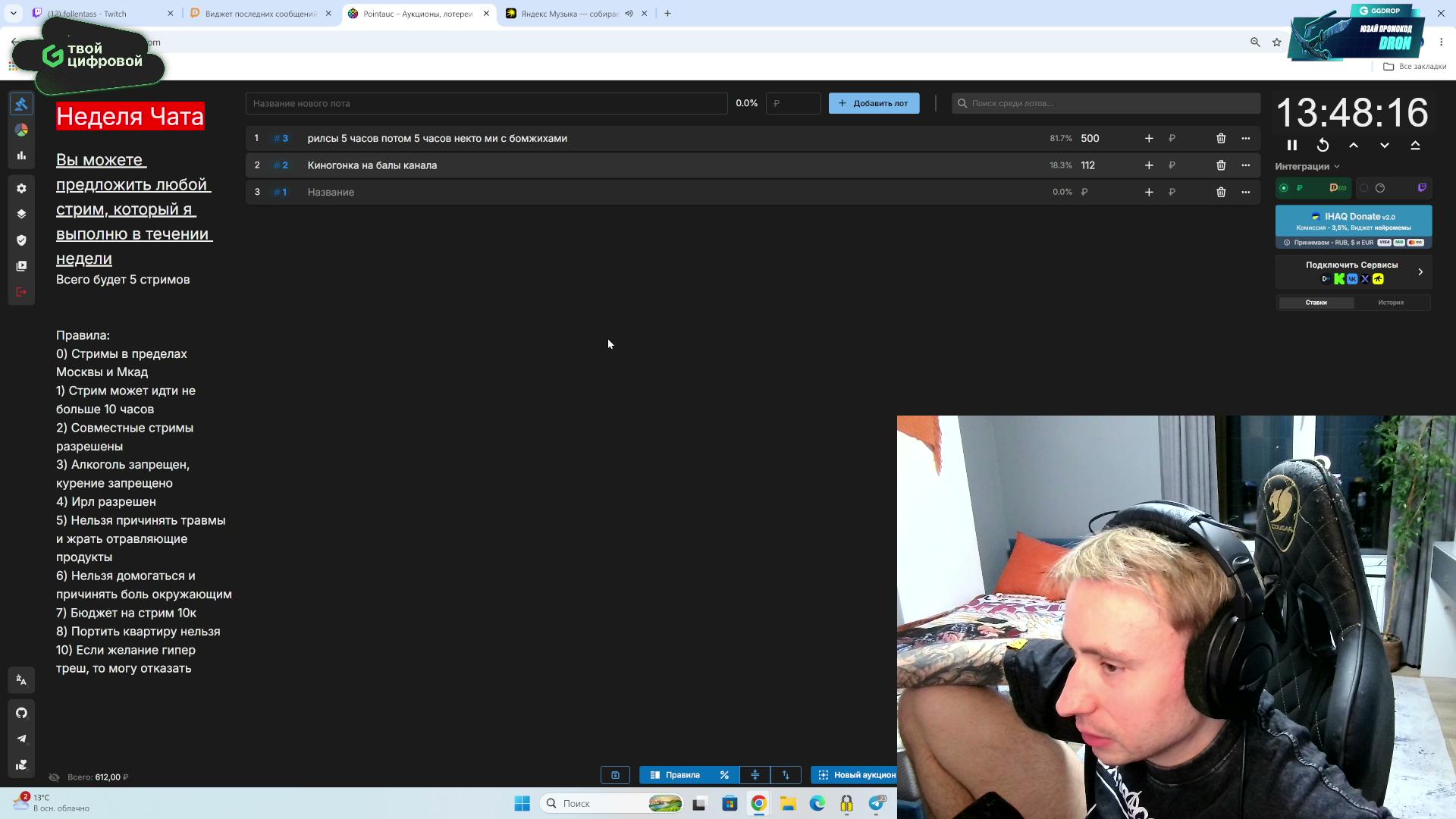The image size is (1456, 819).
Task: Open statistics bar chart in sidebar
Action: point(21,155)
